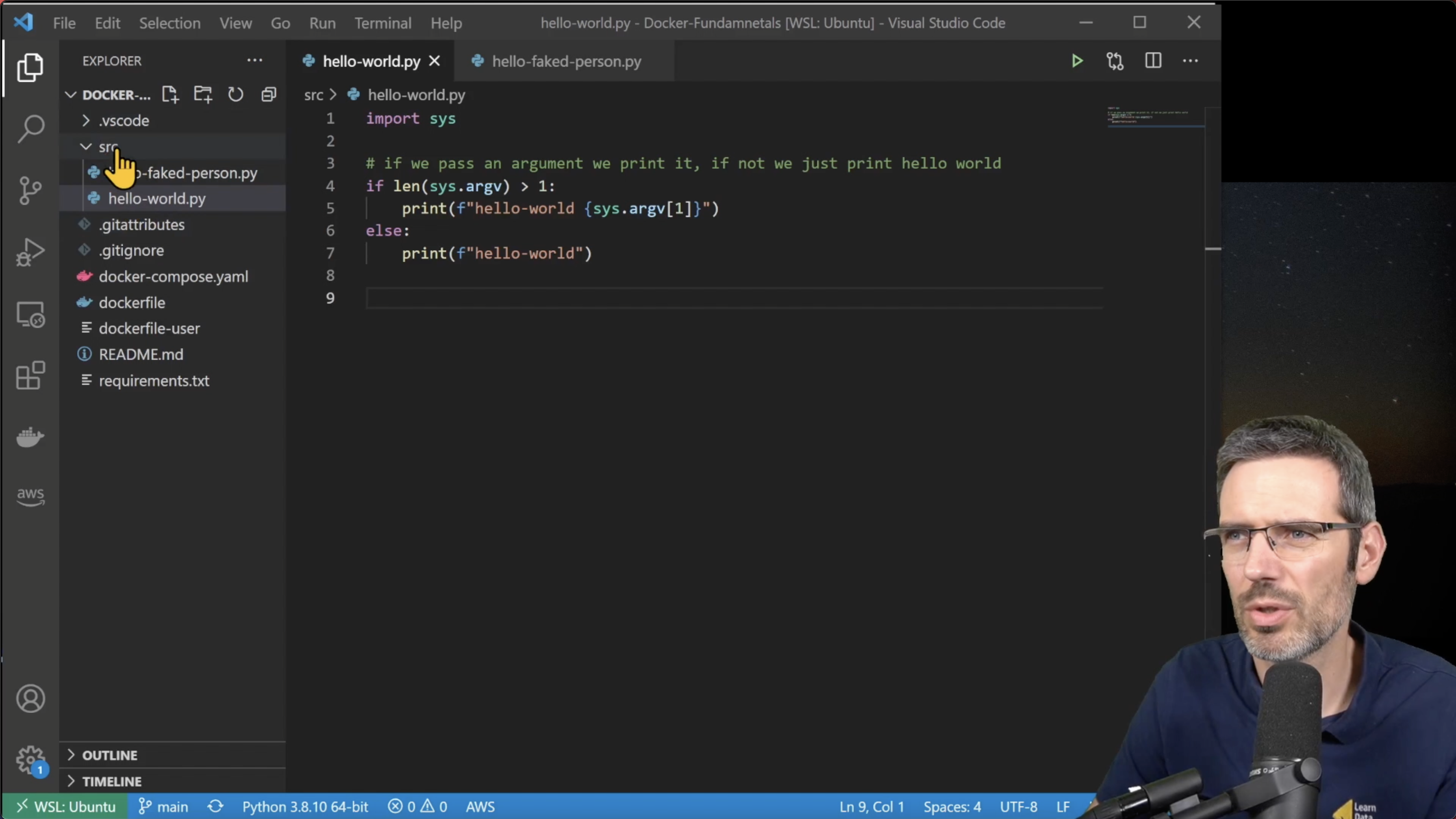
Task: Open the Docker view
Action: point(30,437)
